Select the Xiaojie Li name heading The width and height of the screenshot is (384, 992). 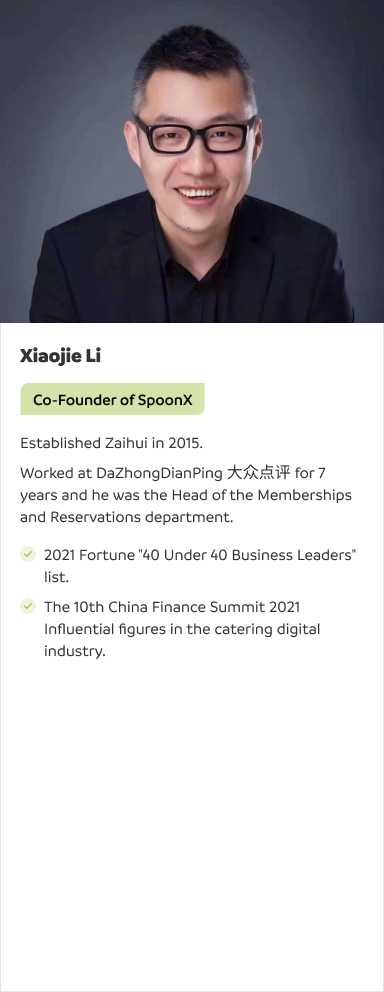click(61, 356)
